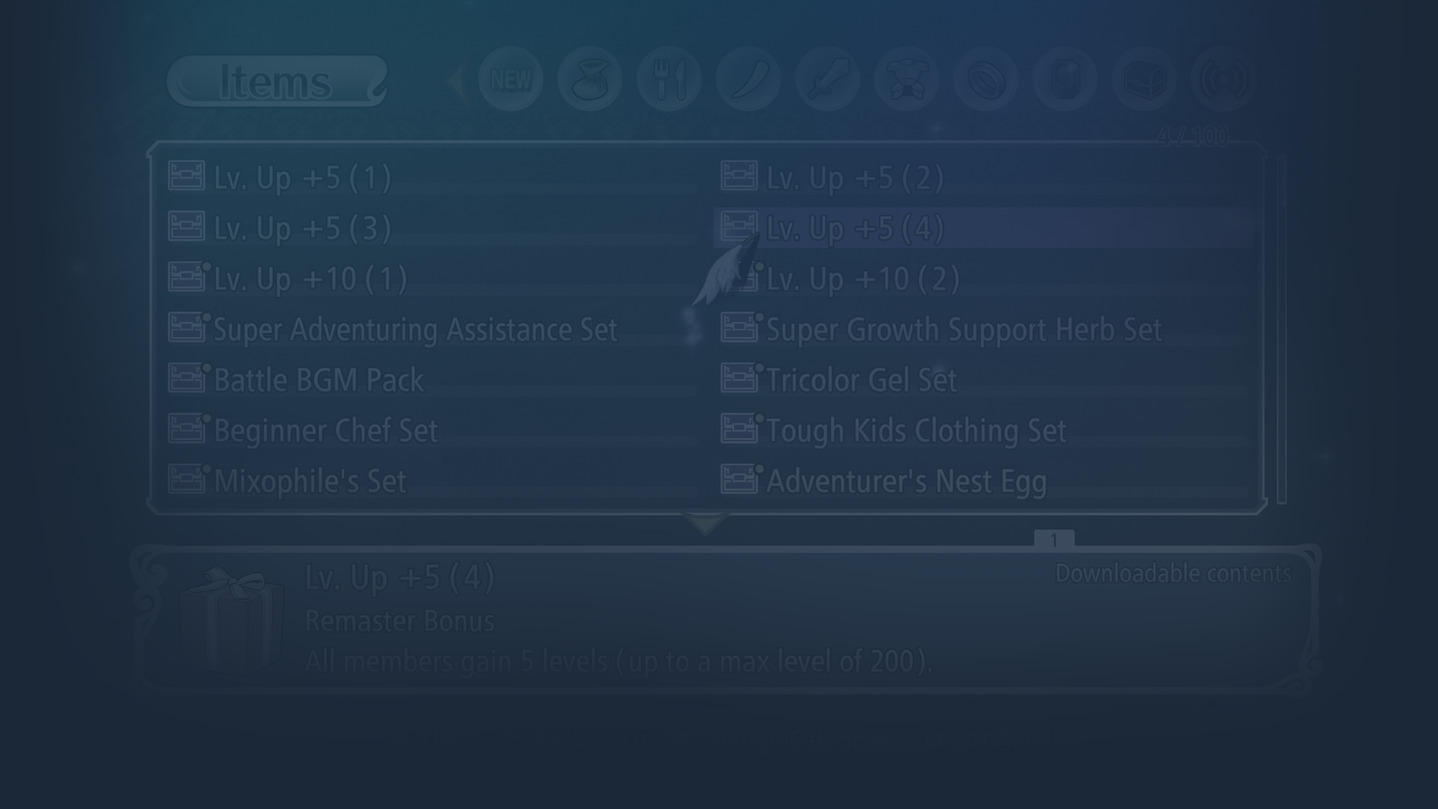1438x809 pixels.
Task: Select the pouch consumables category icon
Action: (590, 80)
